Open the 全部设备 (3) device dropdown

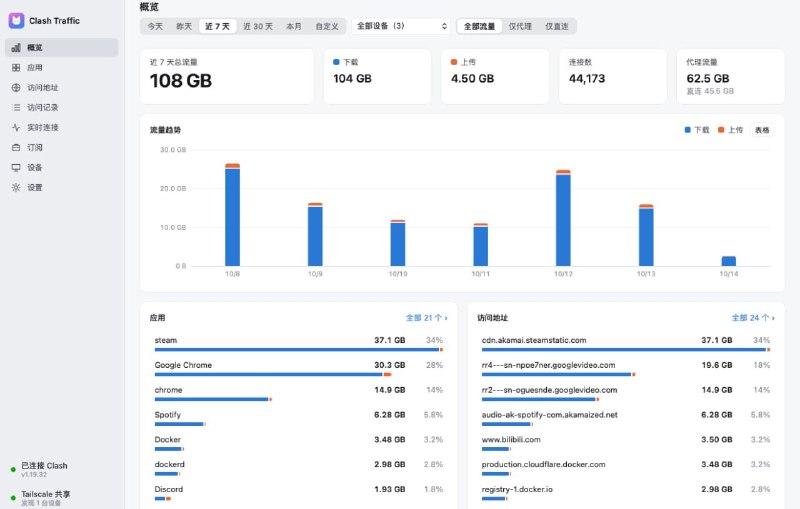[x=401, y=26]
